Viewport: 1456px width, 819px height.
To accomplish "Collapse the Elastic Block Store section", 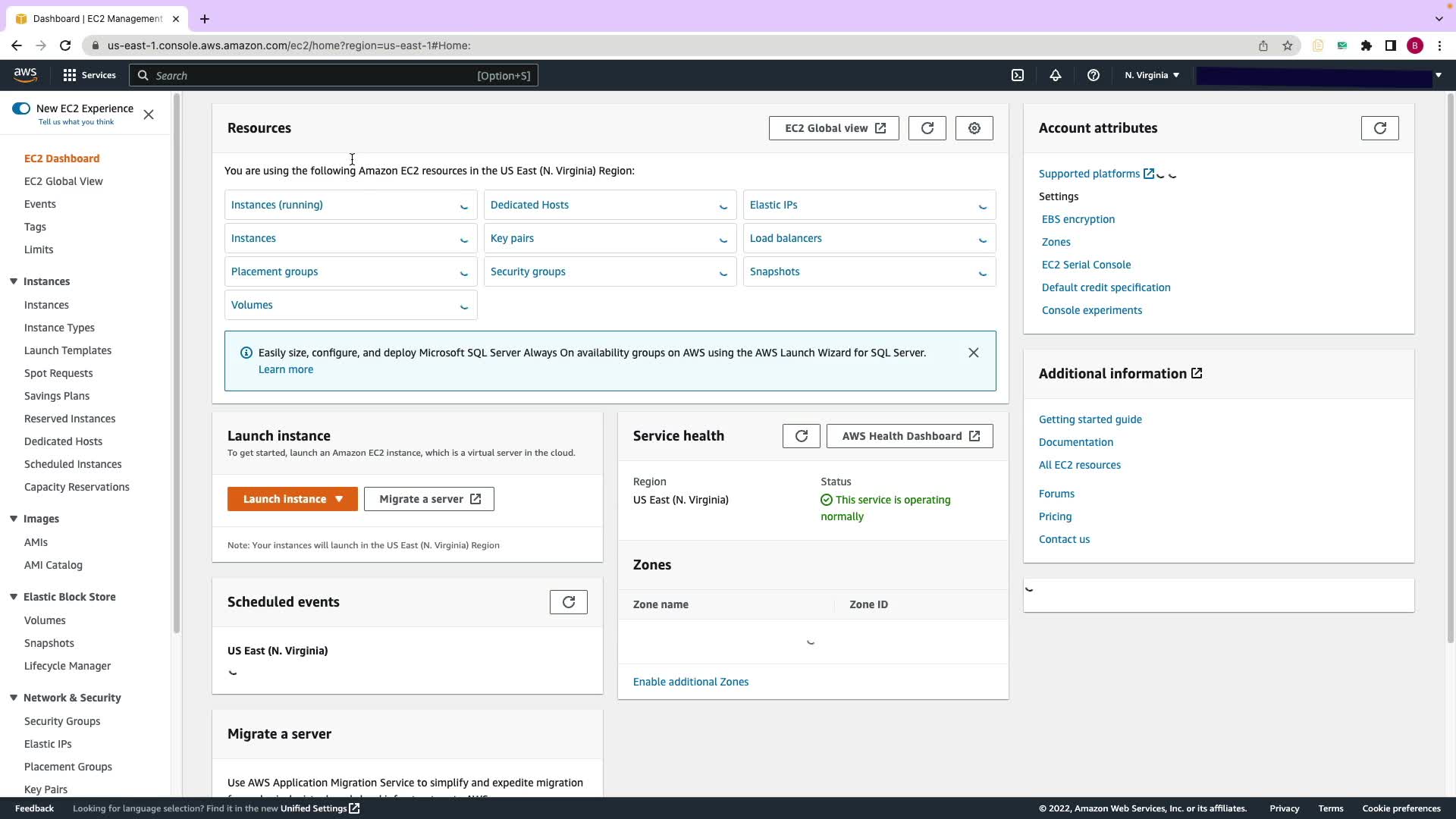I will click(14, 597).
